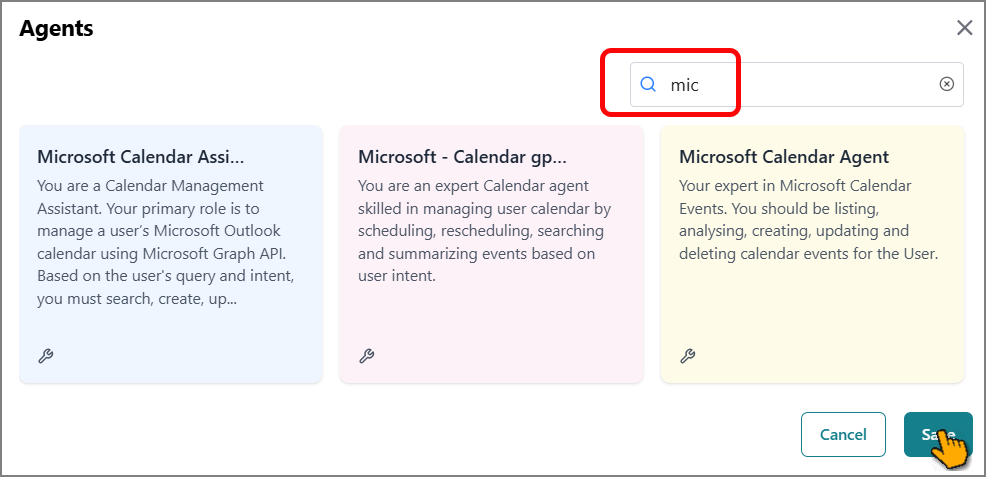This screenshot has height=477, width=986.
Task: Click the Agents dialog heading
Action: click(56, 28)
